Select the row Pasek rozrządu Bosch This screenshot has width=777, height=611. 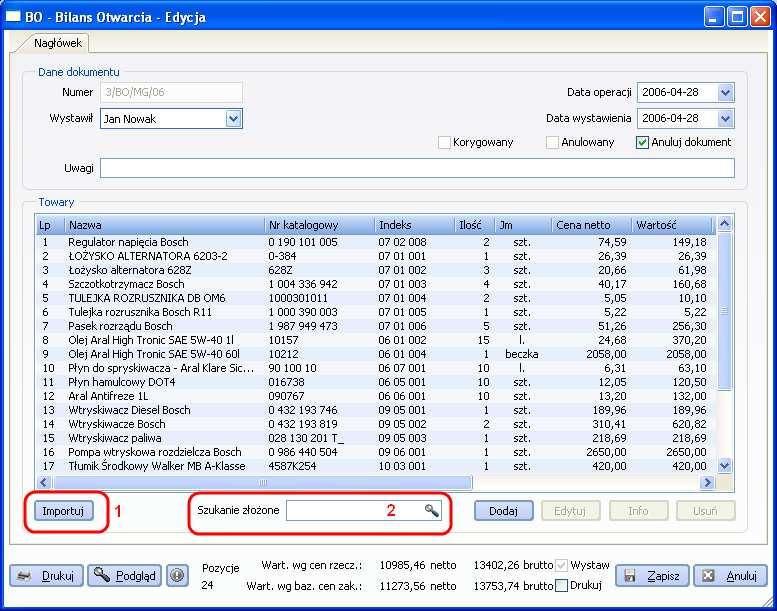coord(376,326)
